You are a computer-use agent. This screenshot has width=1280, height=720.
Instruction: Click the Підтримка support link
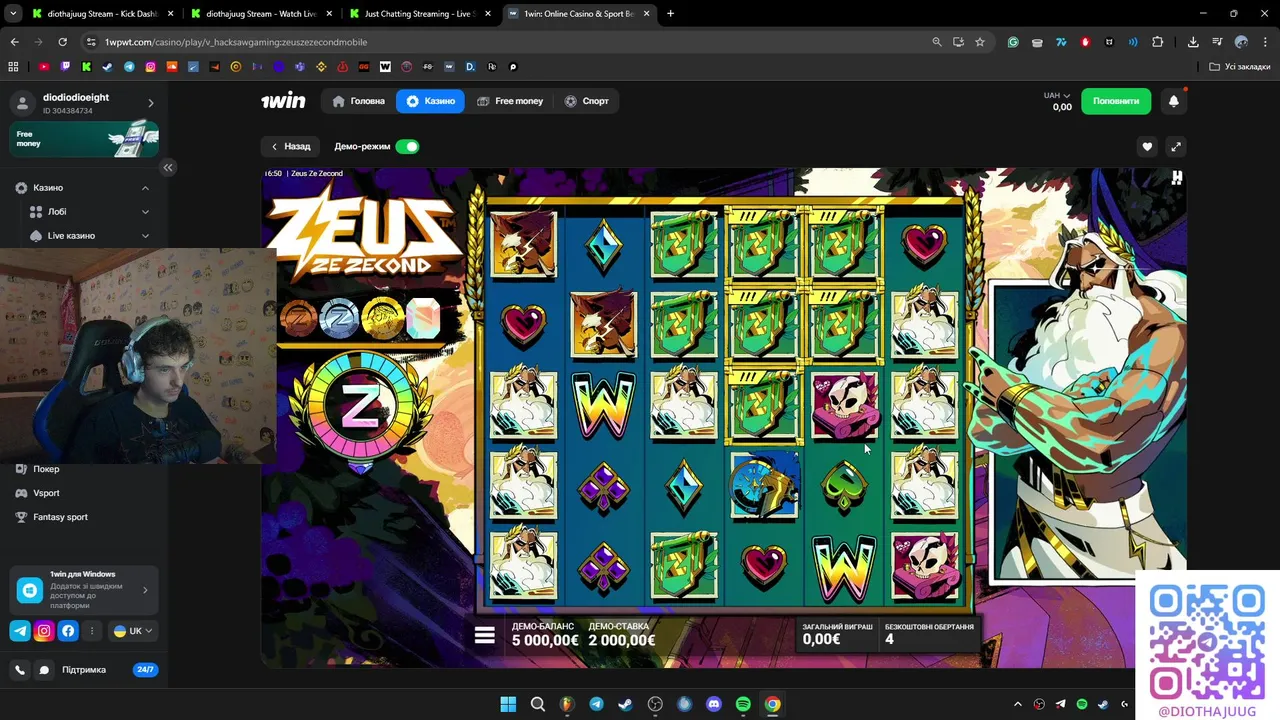tap(84, 670)
